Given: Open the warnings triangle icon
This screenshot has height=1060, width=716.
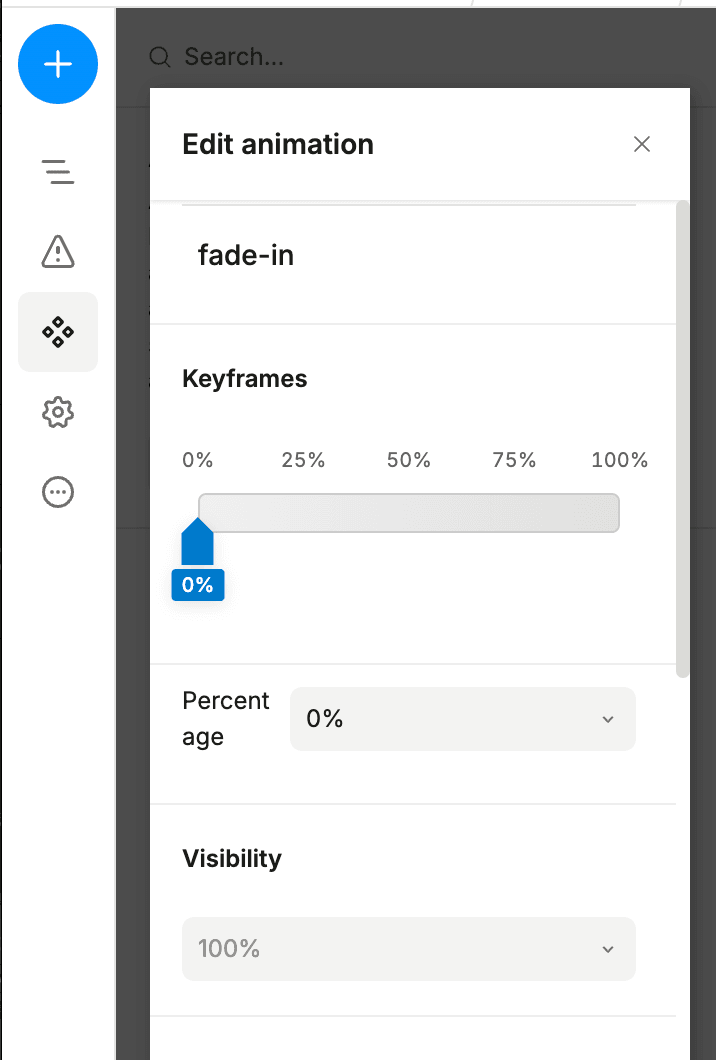Looking at the screenshot, I should (x=58, y=252).
